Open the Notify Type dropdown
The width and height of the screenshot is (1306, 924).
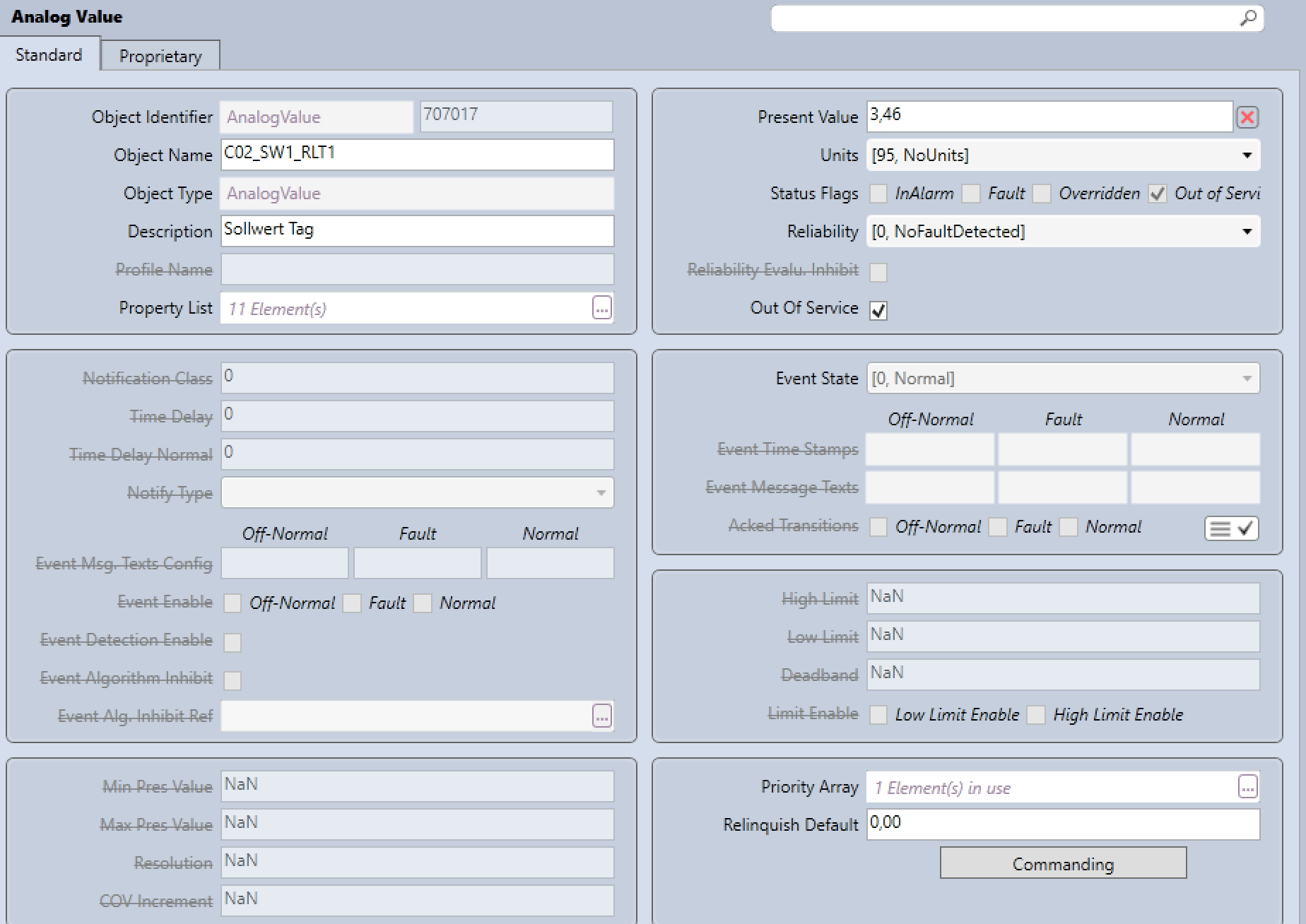418,493
